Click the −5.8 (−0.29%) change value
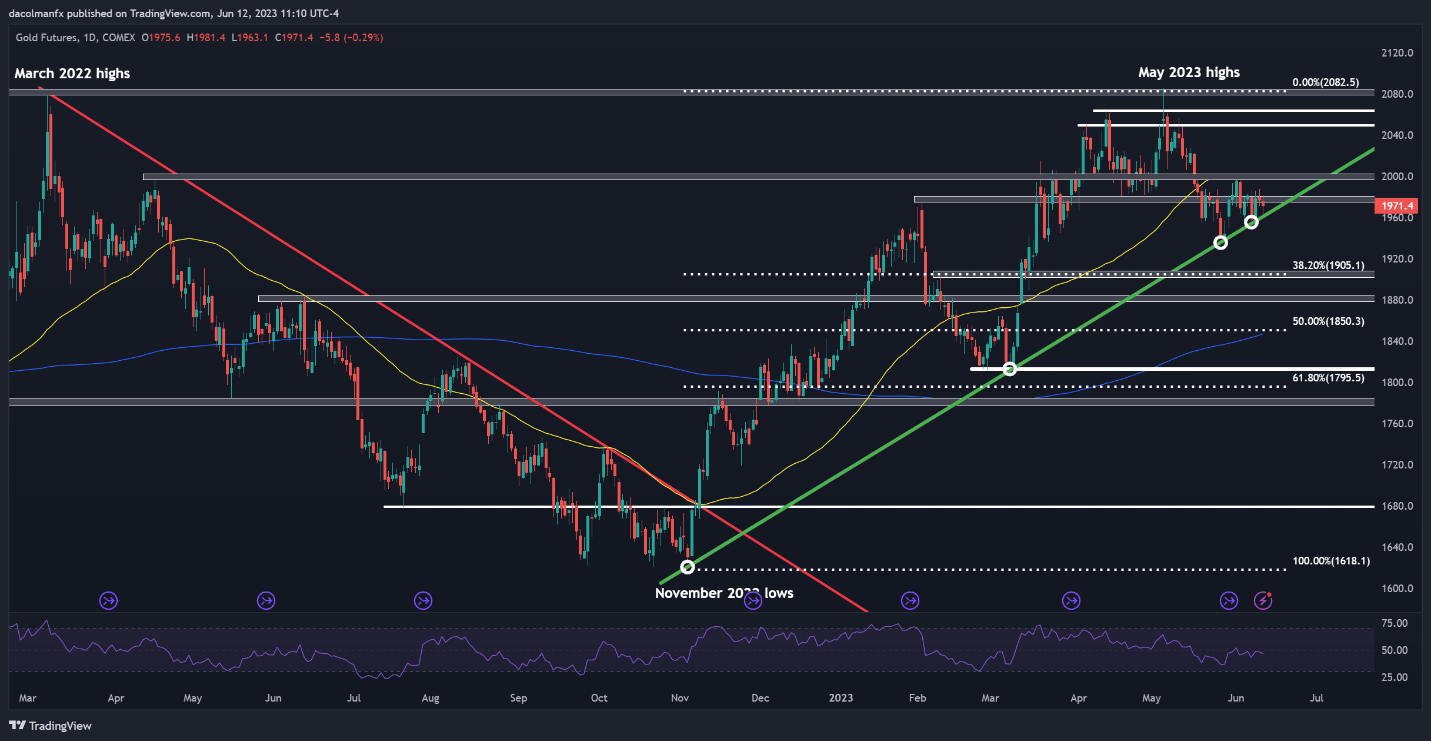 [x=349, y=37]
